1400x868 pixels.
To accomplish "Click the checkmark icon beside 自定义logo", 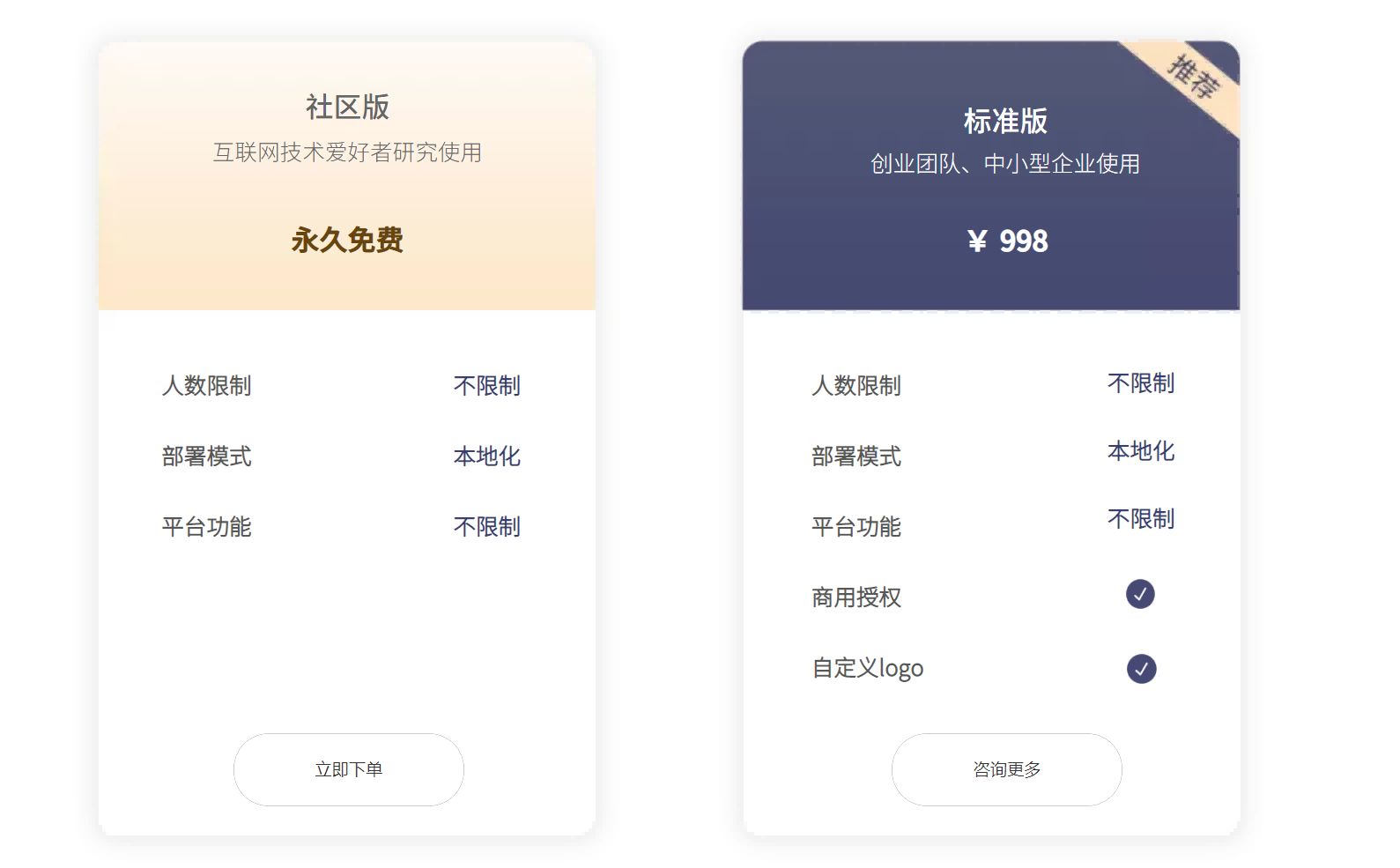I will click(1143, 669).
